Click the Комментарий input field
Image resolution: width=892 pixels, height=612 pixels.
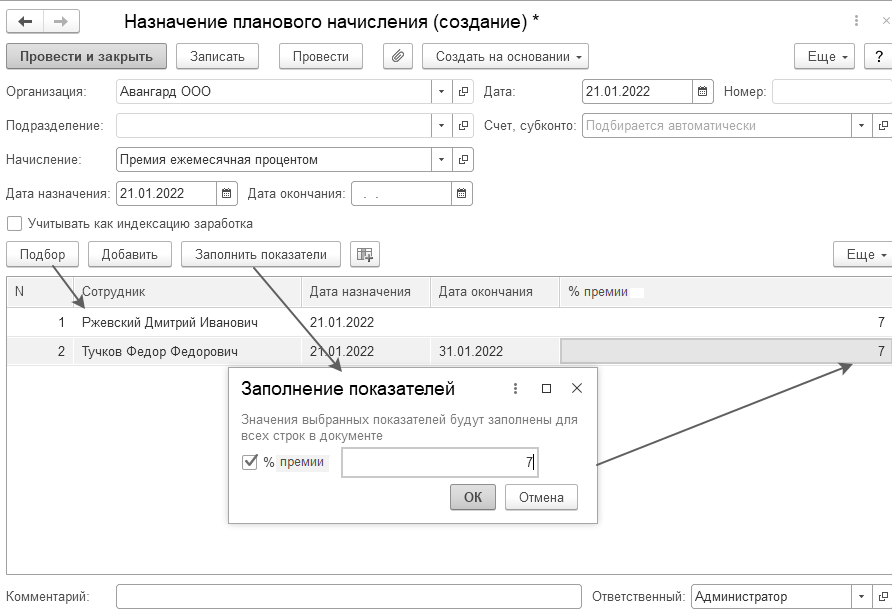click(x=348, y=597)
